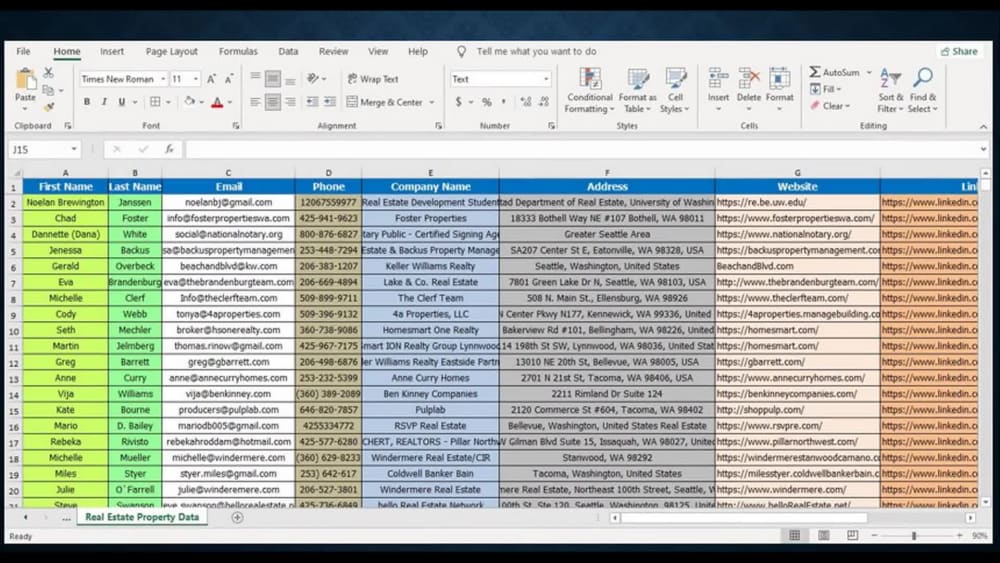Click the Fill Color paint bucket icon

click(189, 102)
